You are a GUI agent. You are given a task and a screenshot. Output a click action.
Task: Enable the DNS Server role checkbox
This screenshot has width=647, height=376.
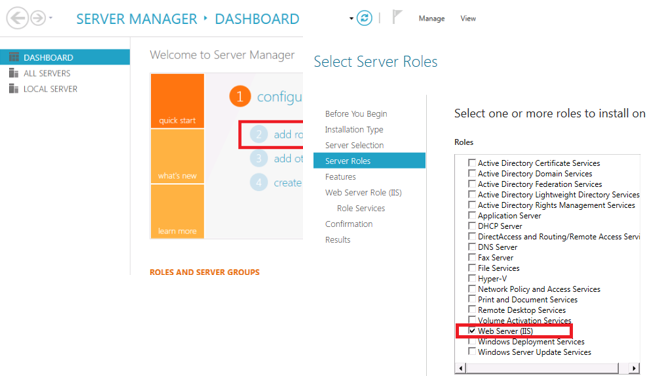coord(472,247)
